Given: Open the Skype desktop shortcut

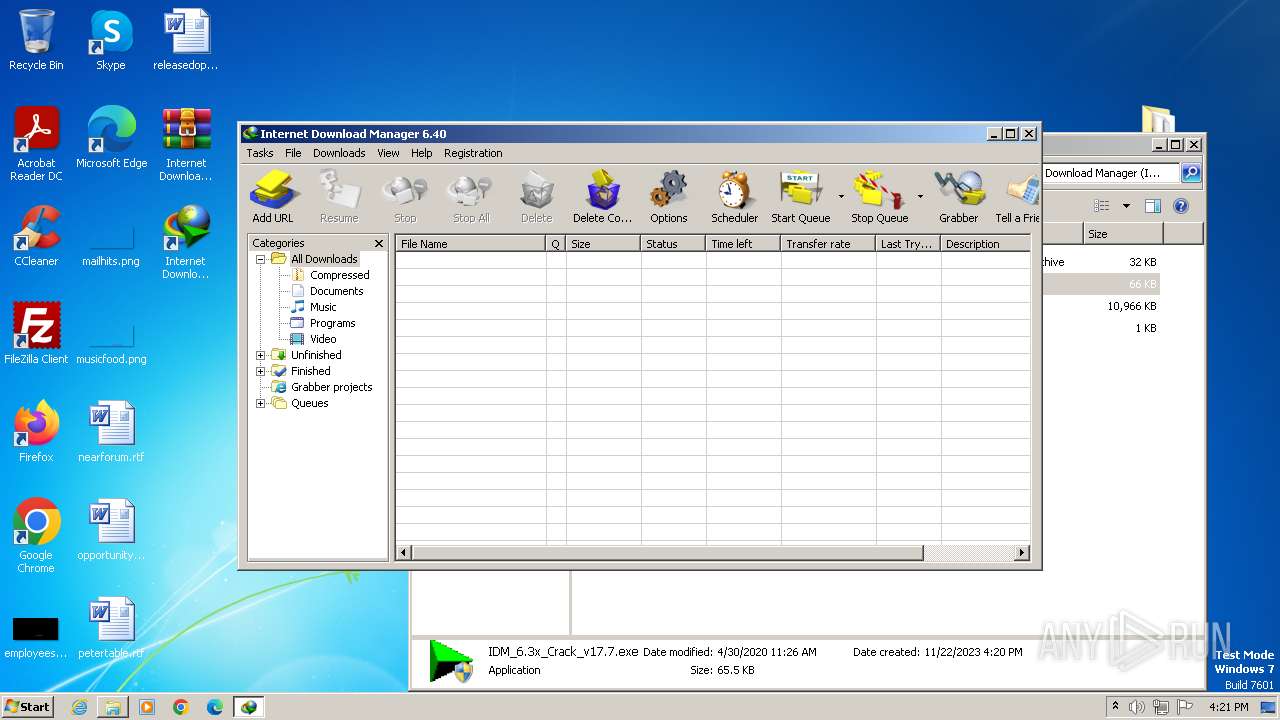Looking at the screenshot, I should (110, 40).
